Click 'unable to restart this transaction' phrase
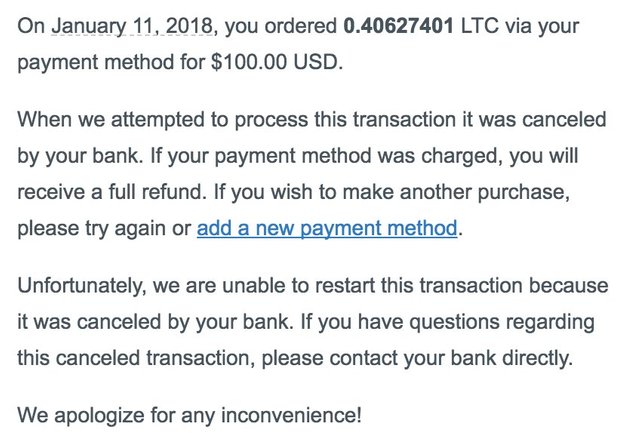 click(x=353, y=285)
